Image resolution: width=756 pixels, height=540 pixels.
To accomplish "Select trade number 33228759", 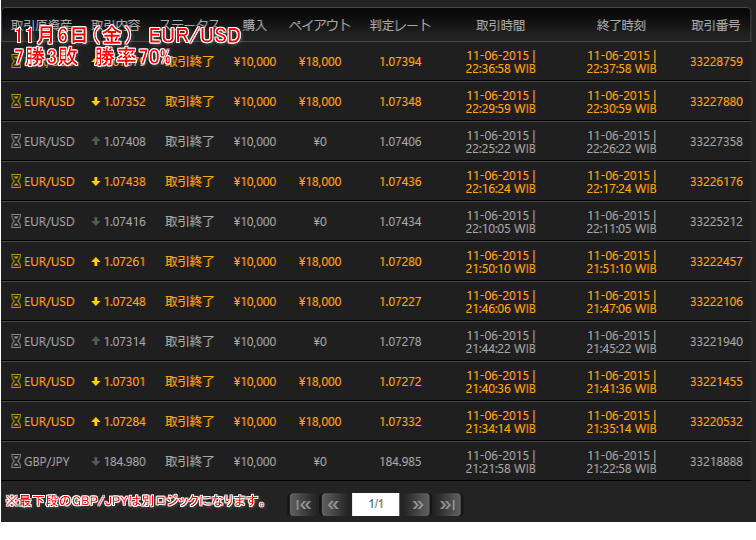I will pyautogui.click(x=716, y=62).
